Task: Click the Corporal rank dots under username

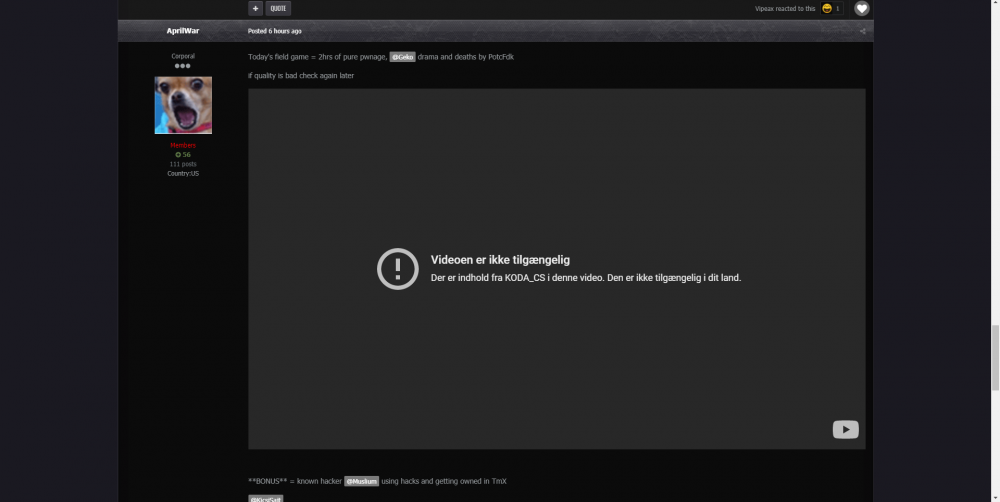Action: (183, 66)
